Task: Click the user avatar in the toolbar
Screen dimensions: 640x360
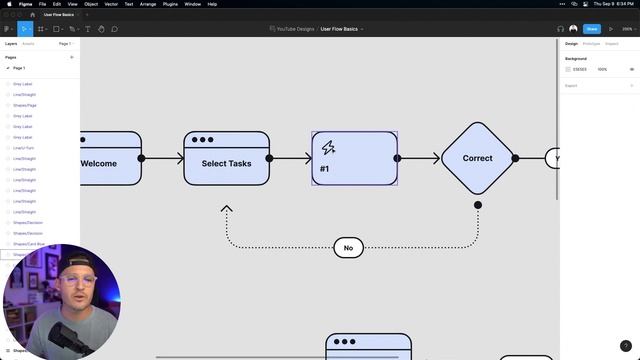Action: [573, 29]
